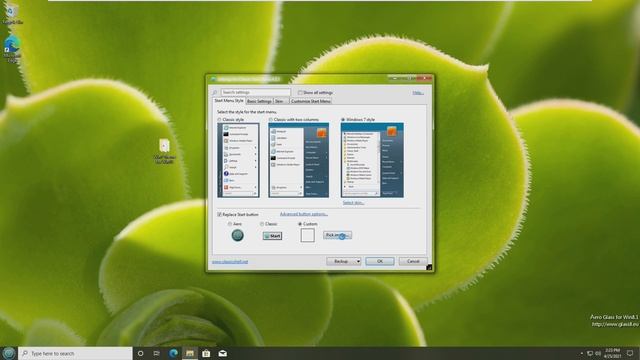Viewport: 640px width, 360px height.
Task: Click the dialog resize grip corner
Action: click(429, 267)
